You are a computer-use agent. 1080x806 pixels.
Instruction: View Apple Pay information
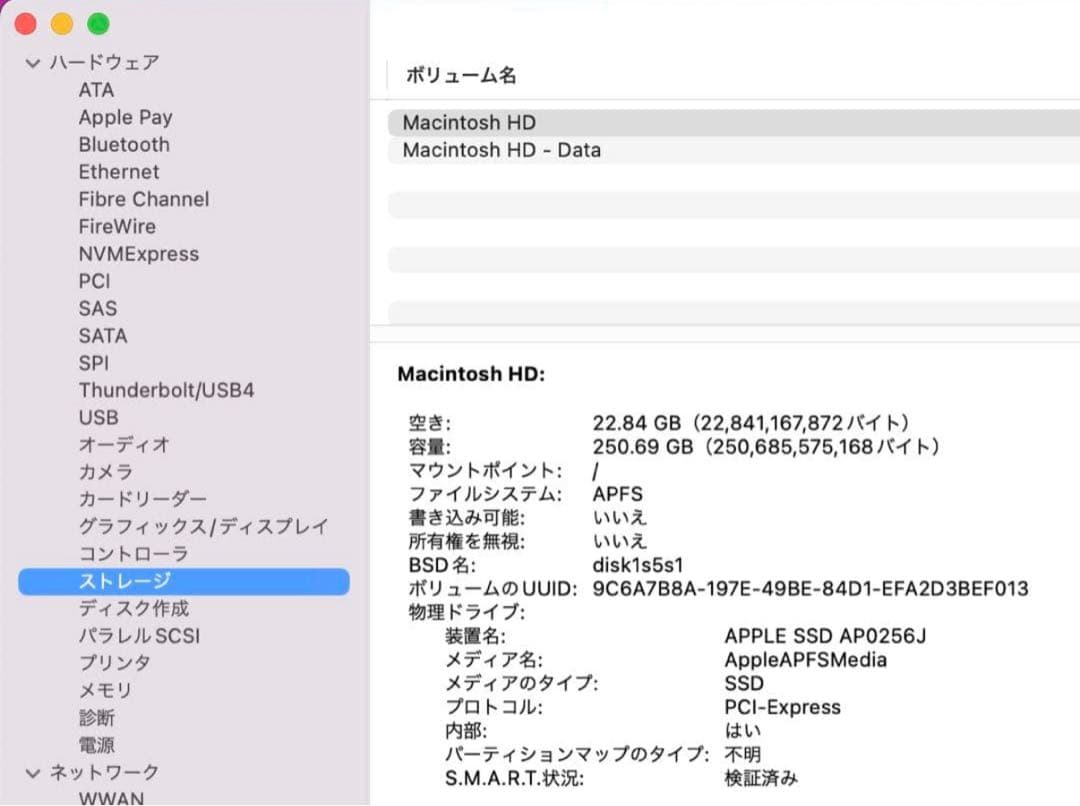click(125, 117)
